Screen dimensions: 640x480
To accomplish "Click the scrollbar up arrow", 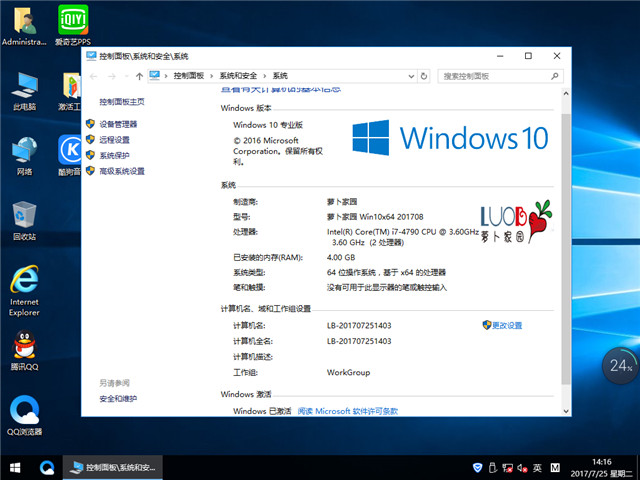I will [x=566, y=93].
